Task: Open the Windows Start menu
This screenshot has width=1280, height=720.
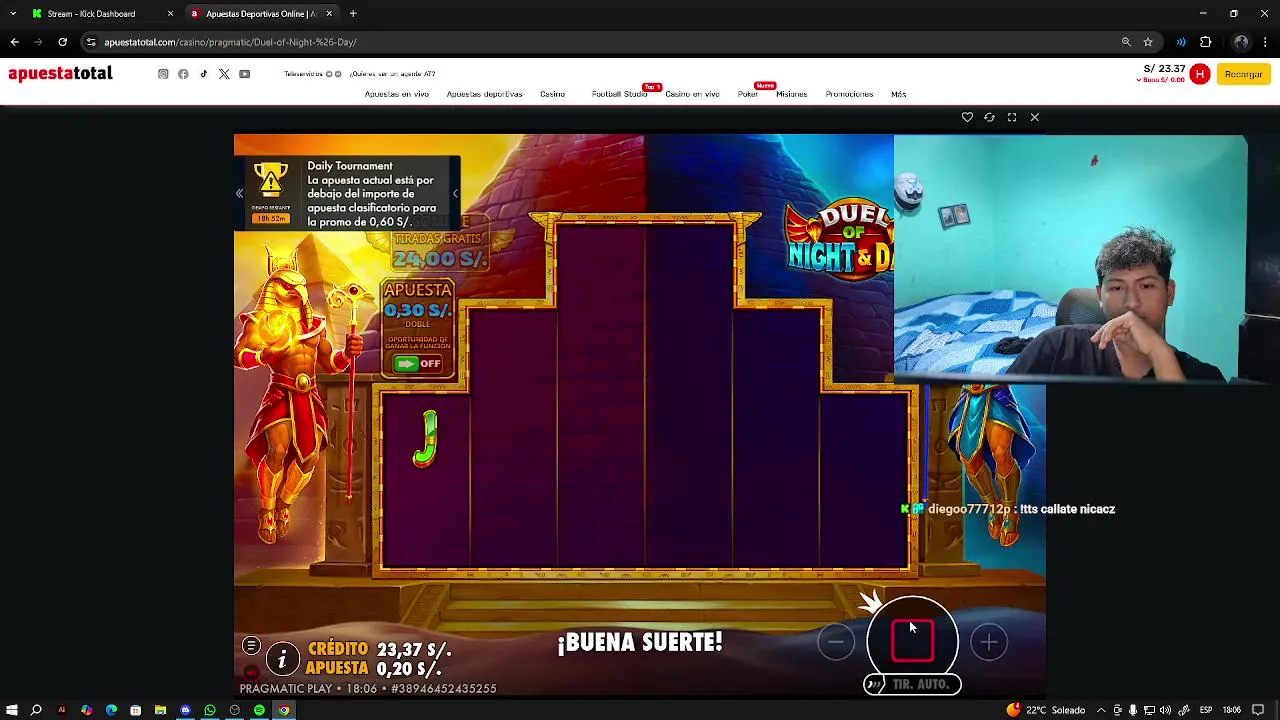Action: (x=11, y=710)
